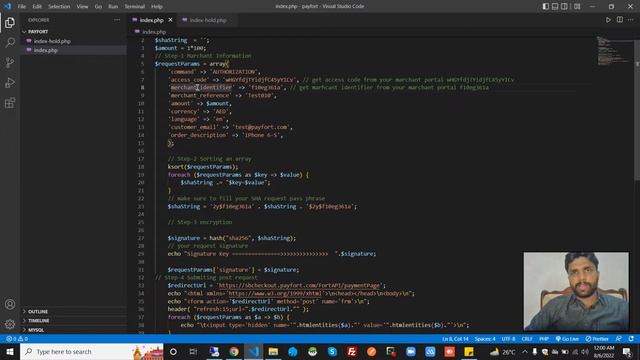Click the Windows taskbar search box
Screen dimensions: 640x360
(x=92, y=351)
